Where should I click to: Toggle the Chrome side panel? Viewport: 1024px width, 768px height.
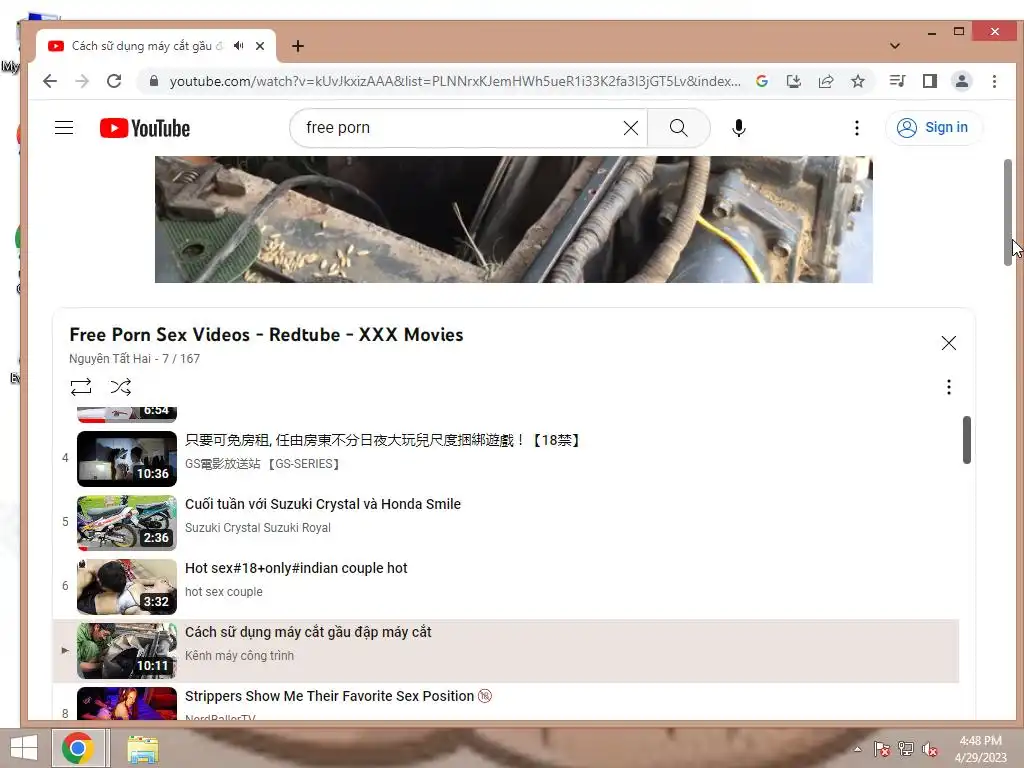click(930, 81)
